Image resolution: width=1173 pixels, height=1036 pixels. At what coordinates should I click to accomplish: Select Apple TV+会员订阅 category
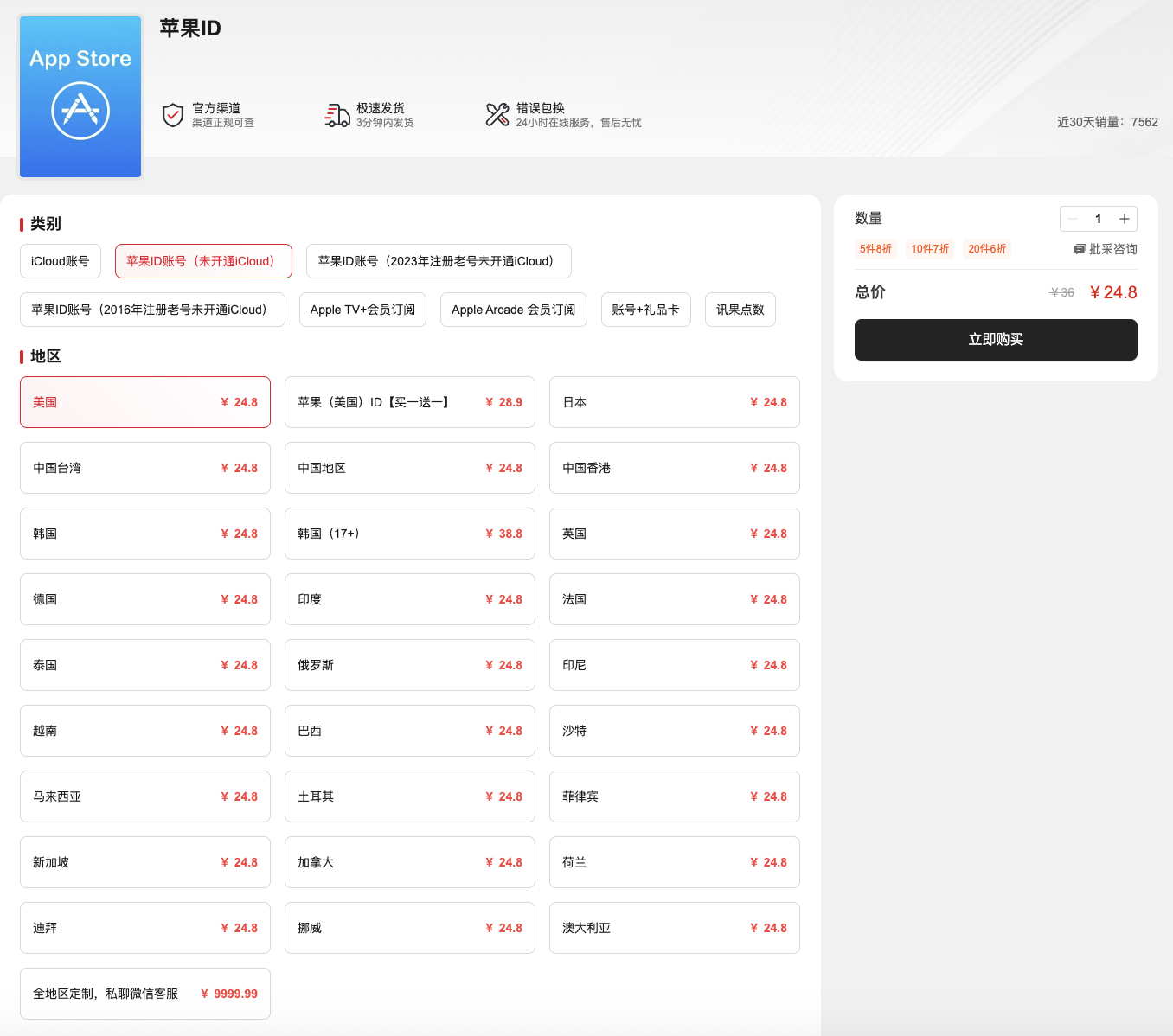[x=362, y=310]
